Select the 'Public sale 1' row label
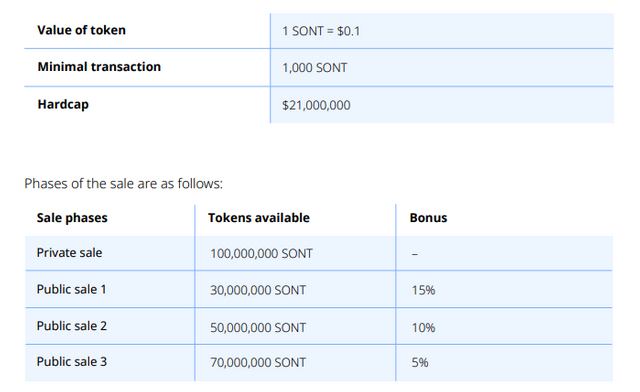Viewport: 640px width, 392px height. [71, 290]
